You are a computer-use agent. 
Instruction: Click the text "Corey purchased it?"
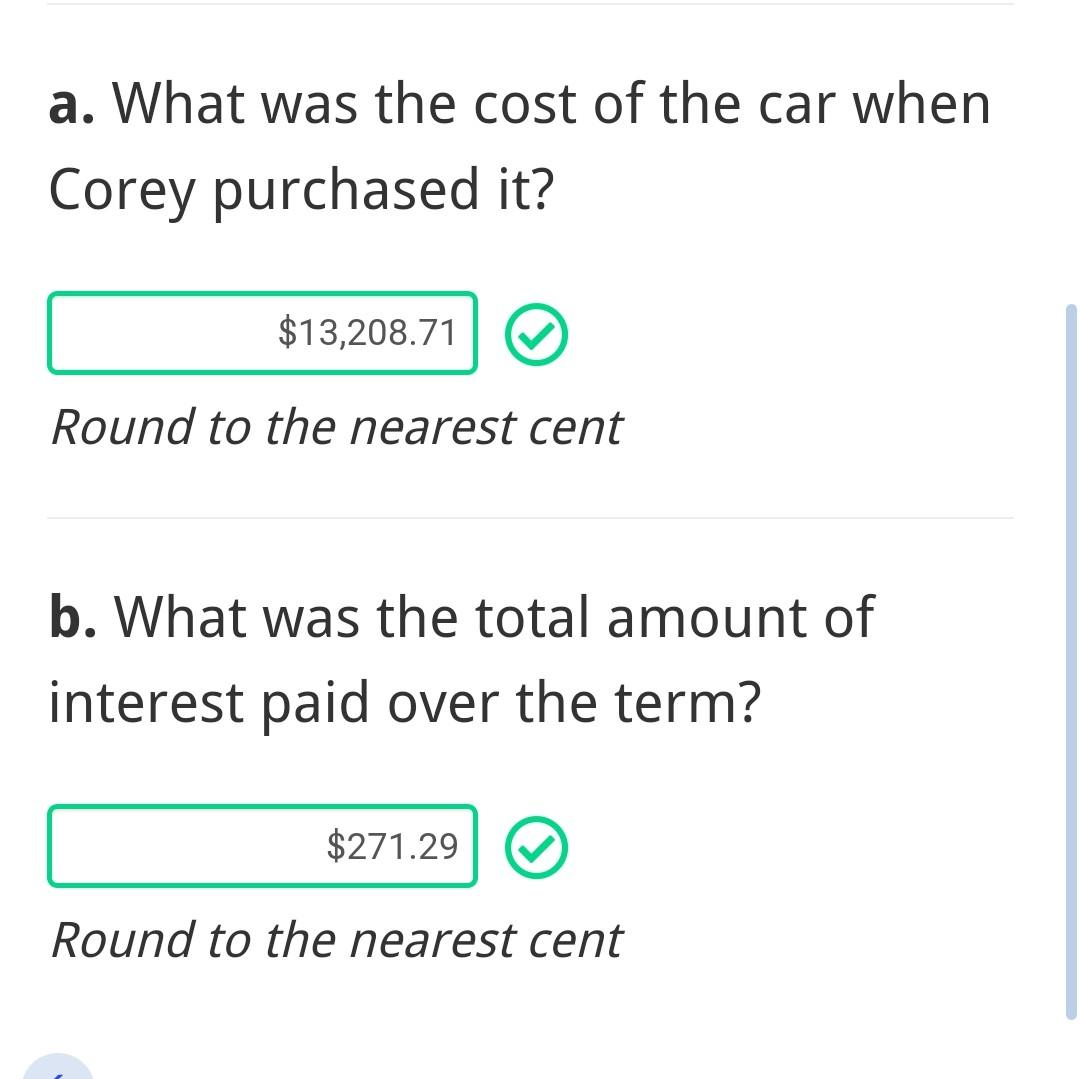[300, 190]
